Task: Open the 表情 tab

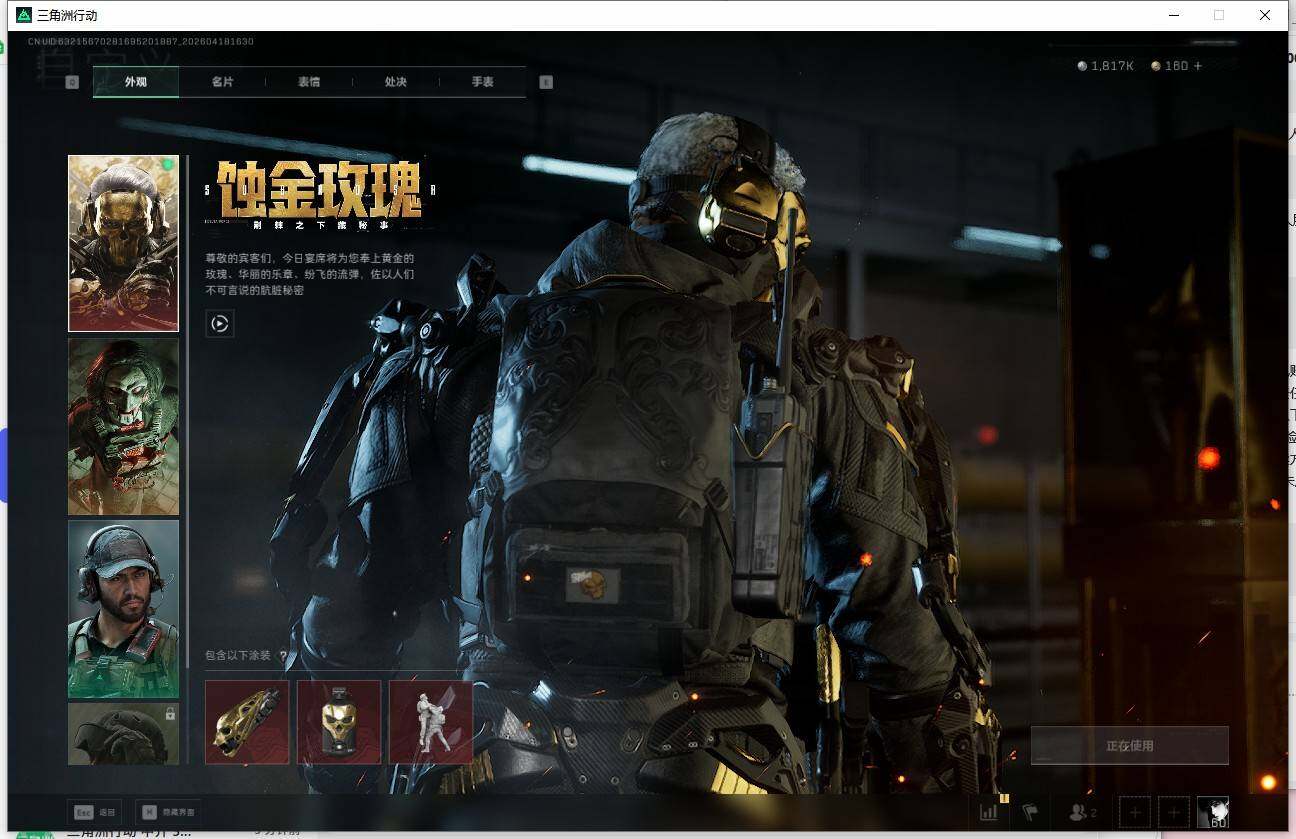Action: point(309,82)
